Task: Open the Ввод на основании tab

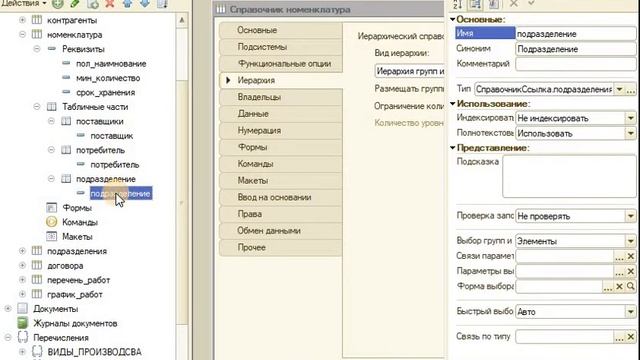Action: pyautogui.click(x=281, y=197)
